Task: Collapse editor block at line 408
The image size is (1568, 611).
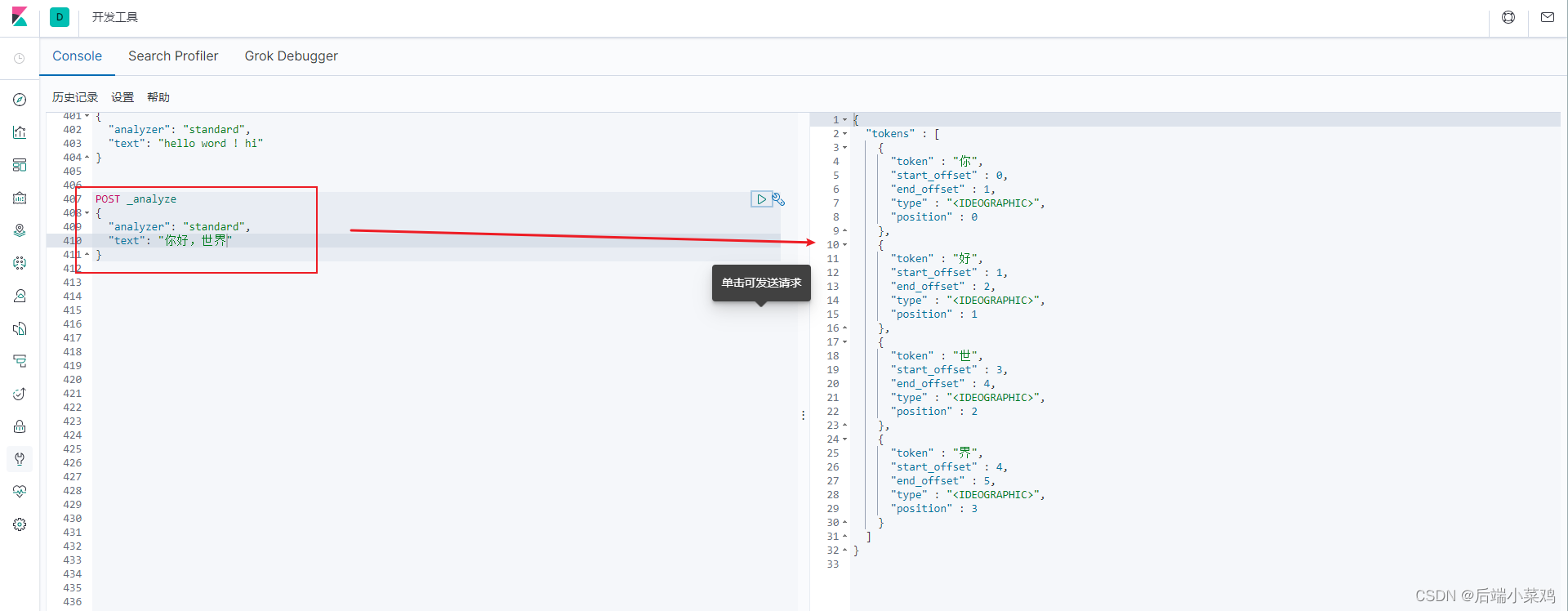Action: [x=87, y=213]
